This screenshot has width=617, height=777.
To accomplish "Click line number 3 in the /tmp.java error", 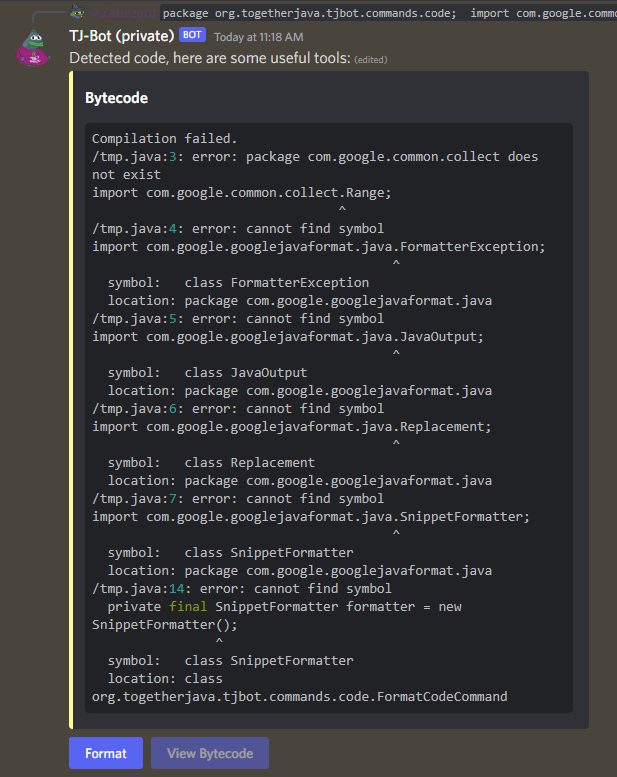I will (x=172, y=157).
